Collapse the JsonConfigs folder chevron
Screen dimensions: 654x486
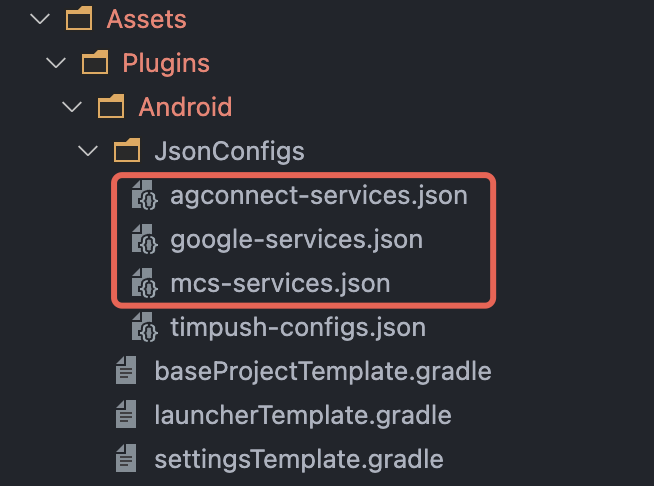tap(89, 151)
